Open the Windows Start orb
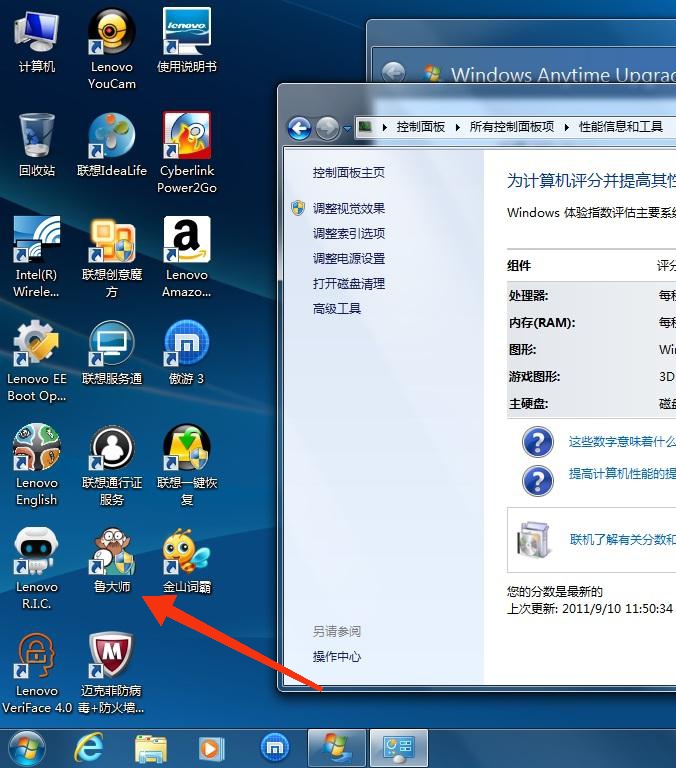Screen dimensions: 676x768 [27, 748]
